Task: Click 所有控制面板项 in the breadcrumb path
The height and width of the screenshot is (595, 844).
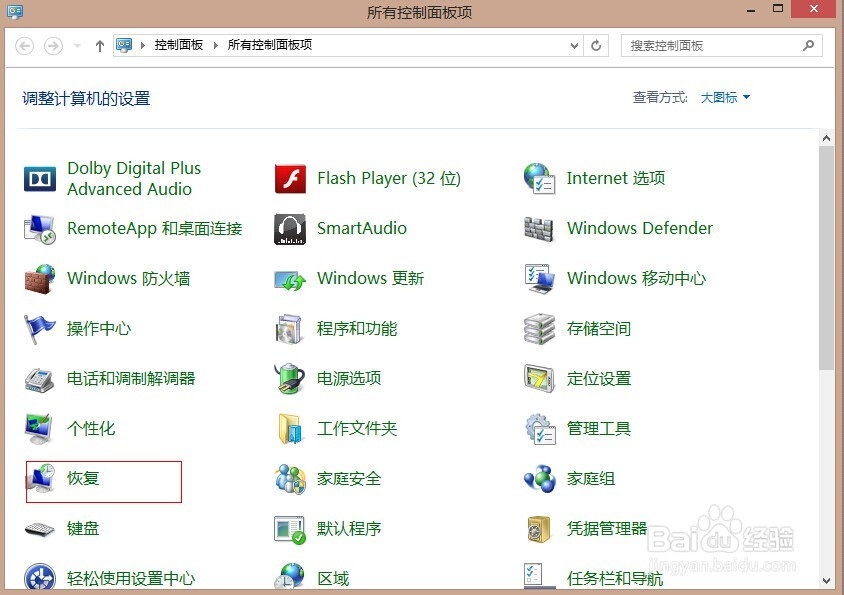Action: click(x=270, y=45)
